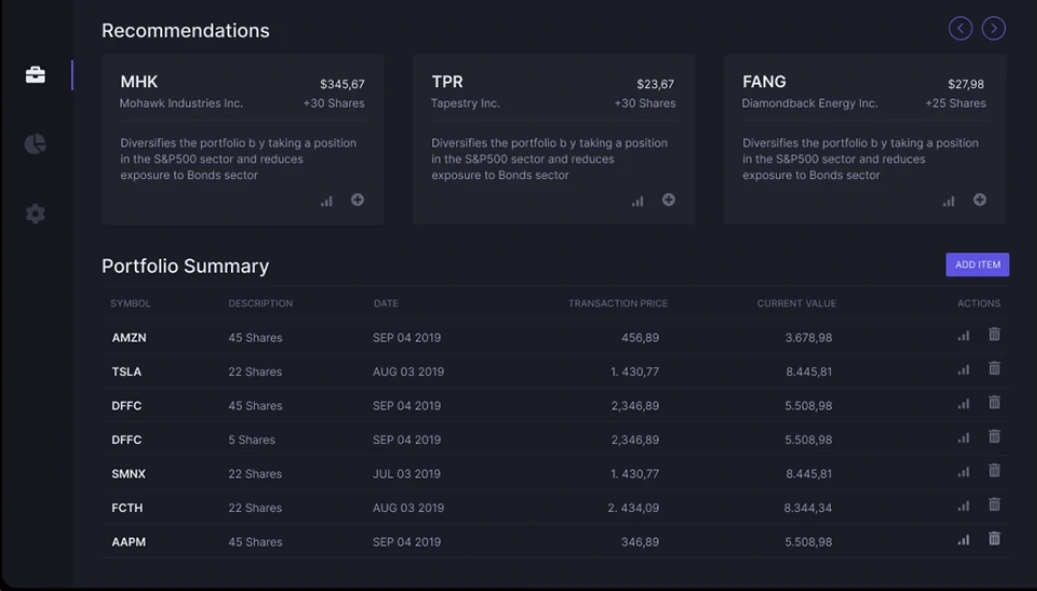Delete the AMZN portfolio row

click(x=994, y=335)
